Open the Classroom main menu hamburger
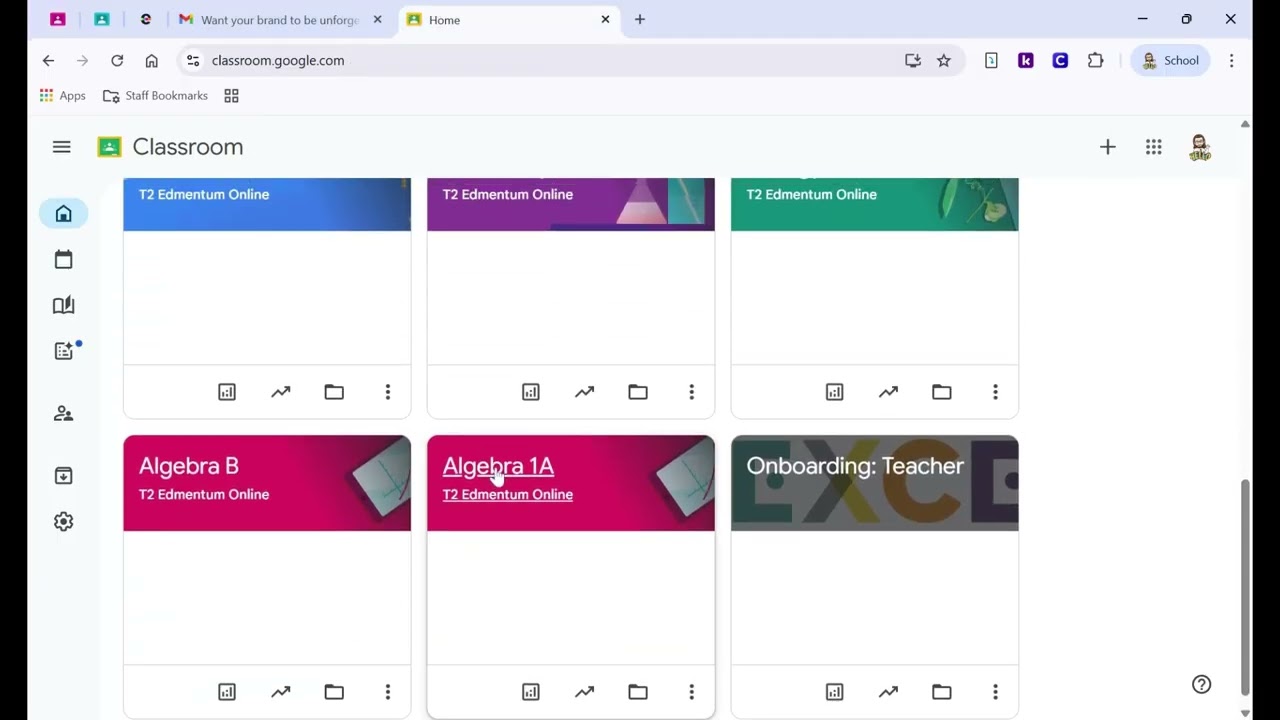This screenshot has width=1280, height=720. (62, 147)
